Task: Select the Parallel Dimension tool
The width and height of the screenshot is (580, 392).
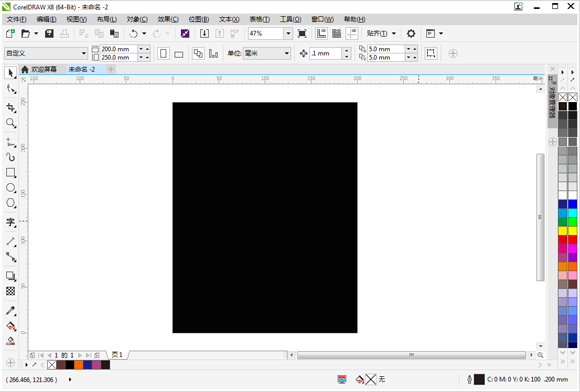Action: (10, 241)
